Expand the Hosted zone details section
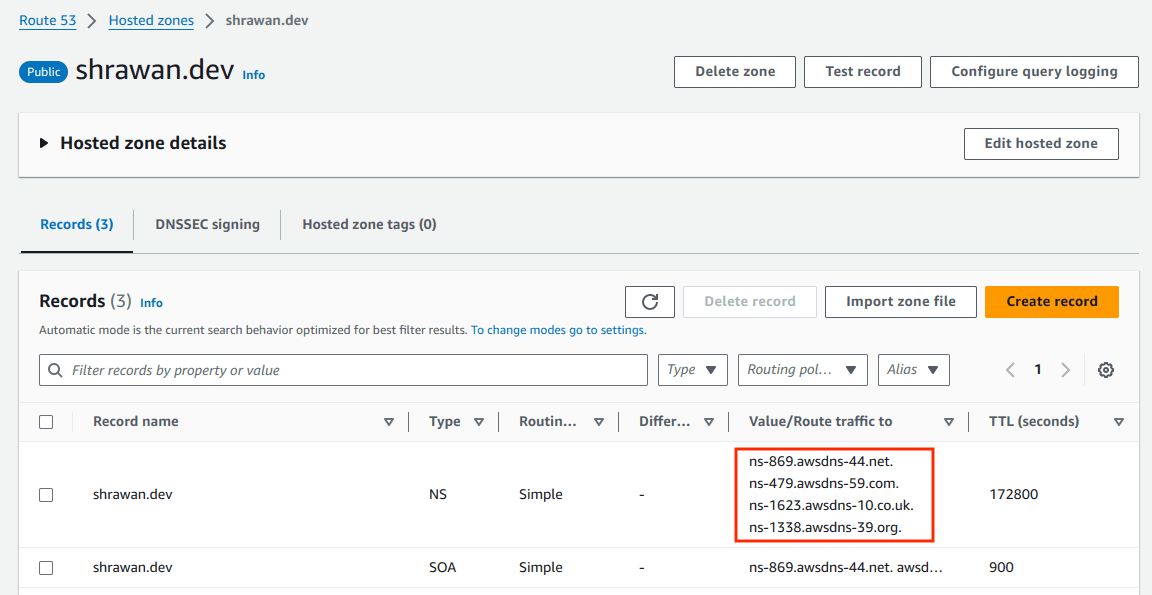 [42, 142]
